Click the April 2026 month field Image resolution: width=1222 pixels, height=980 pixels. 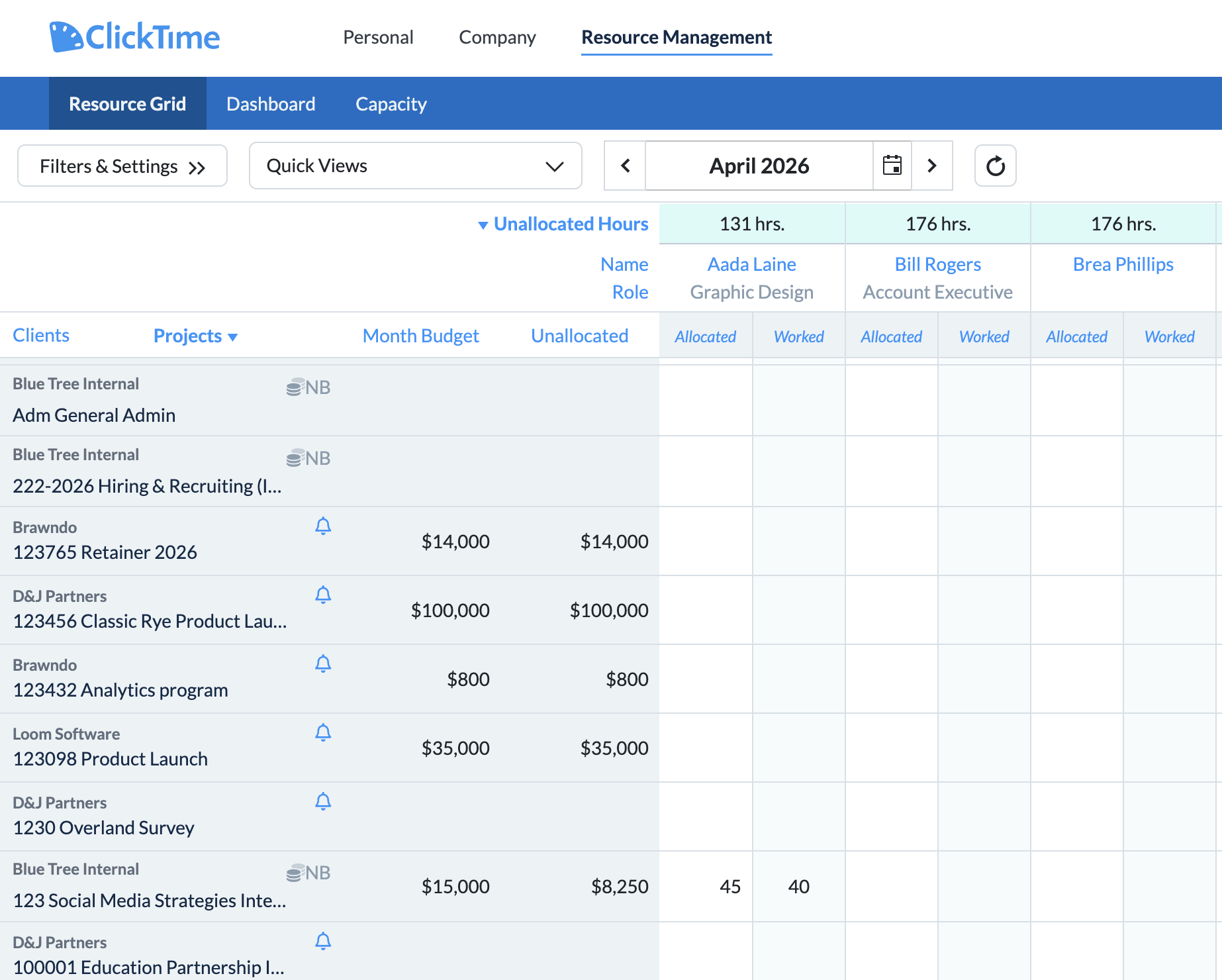[759, 166]
